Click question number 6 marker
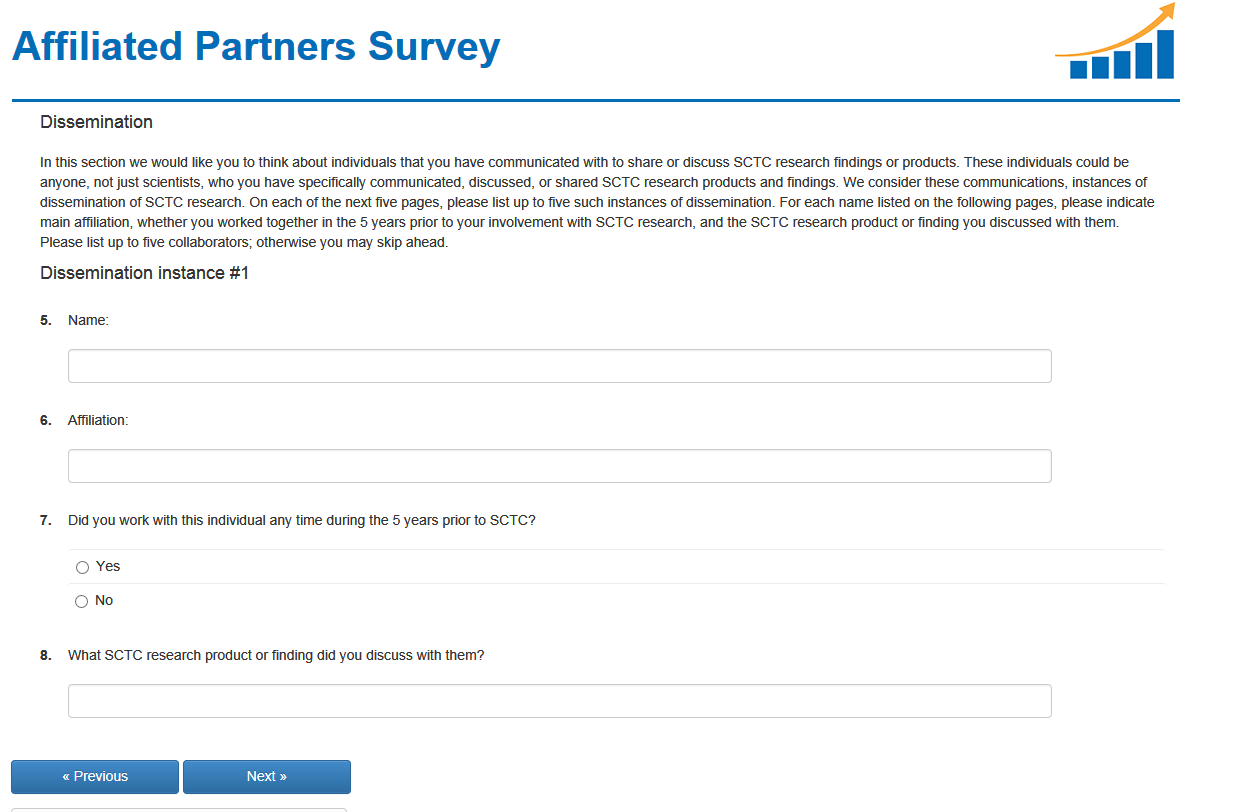The image size is (1234, 812). (x=46, y=420)
